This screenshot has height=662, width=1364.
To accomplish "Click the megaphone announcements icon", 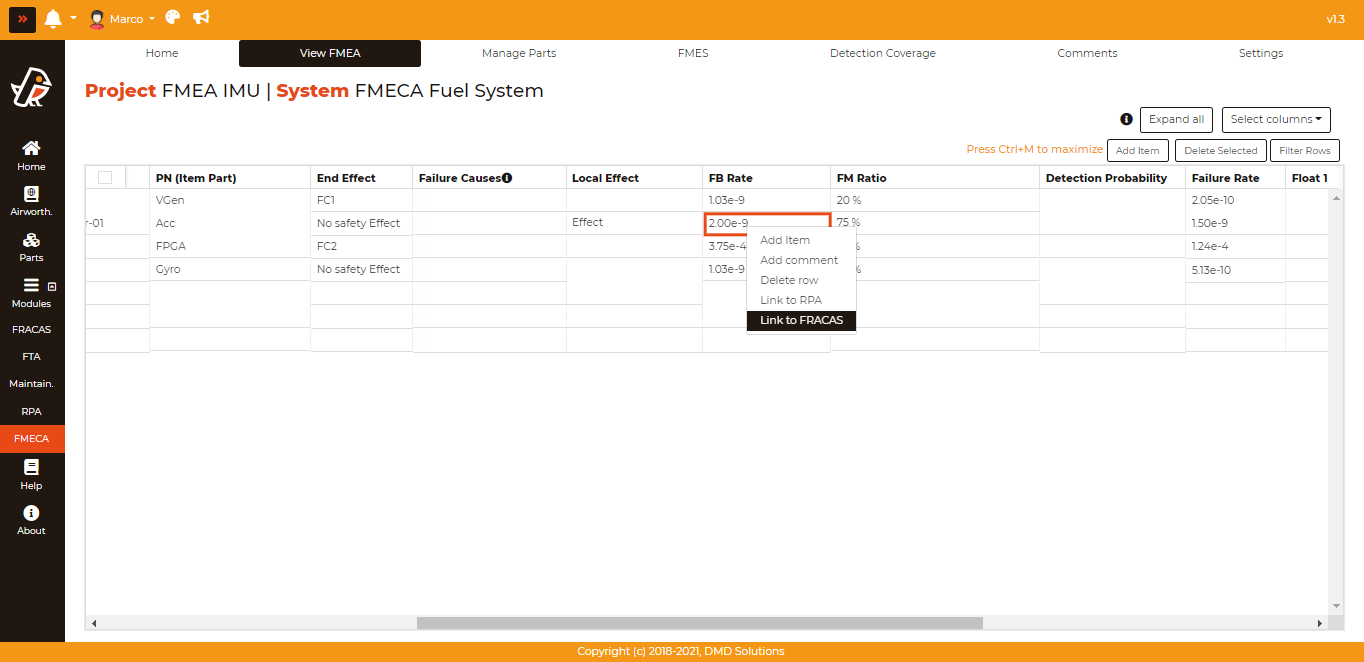I will (x=201, y=18).
